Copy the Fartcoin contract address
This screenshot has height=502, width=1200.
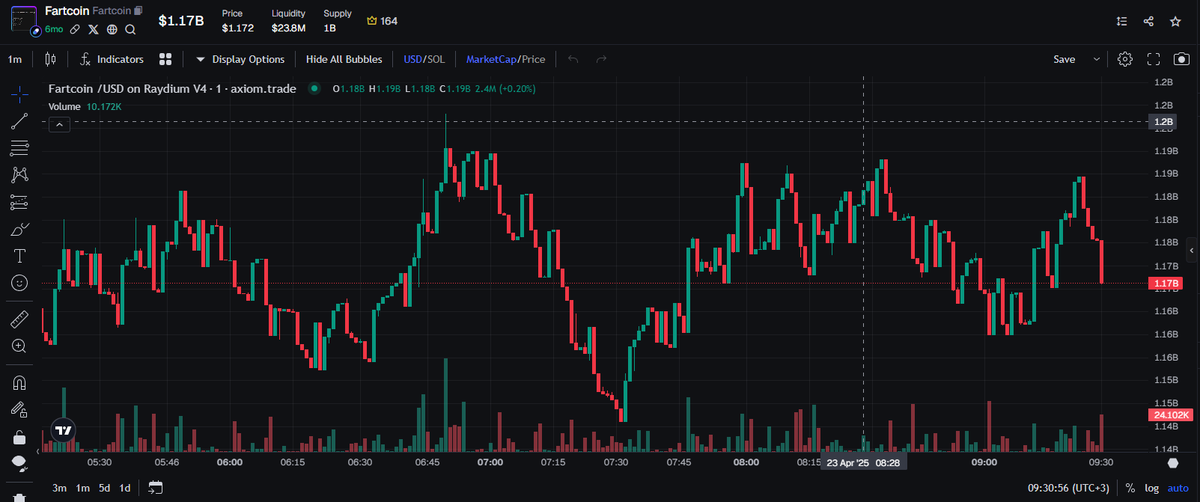pyautogui.click(x=138, y=10)
